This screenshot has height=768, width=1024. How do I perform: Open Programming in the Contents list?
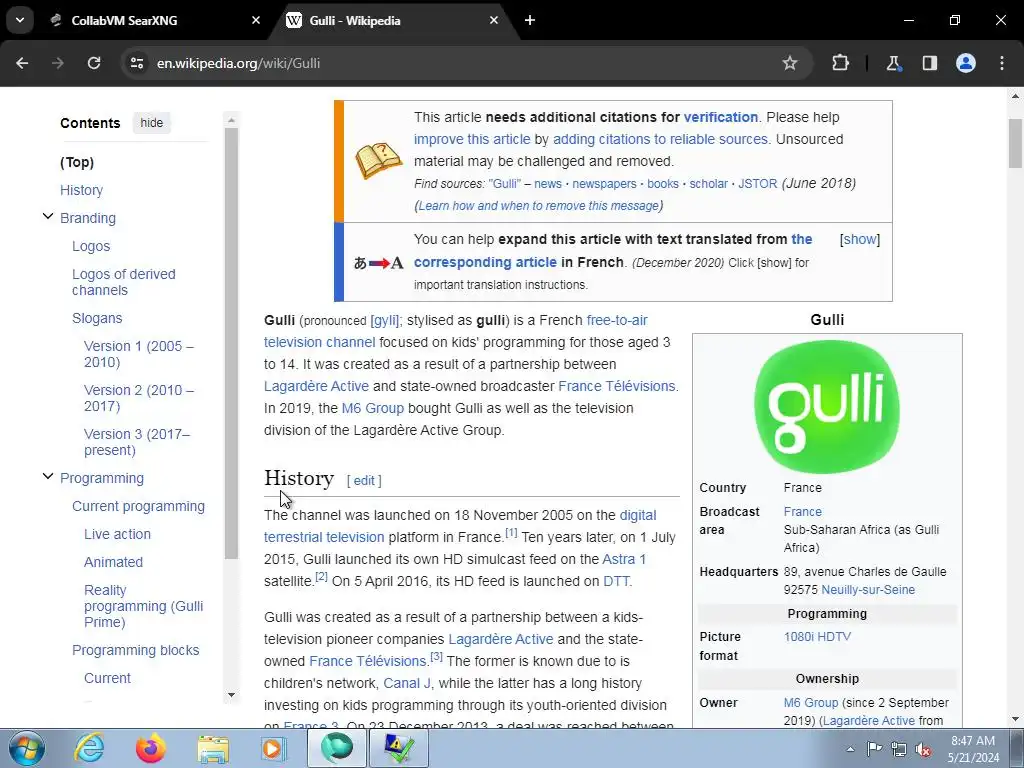(x=102, y=478)
